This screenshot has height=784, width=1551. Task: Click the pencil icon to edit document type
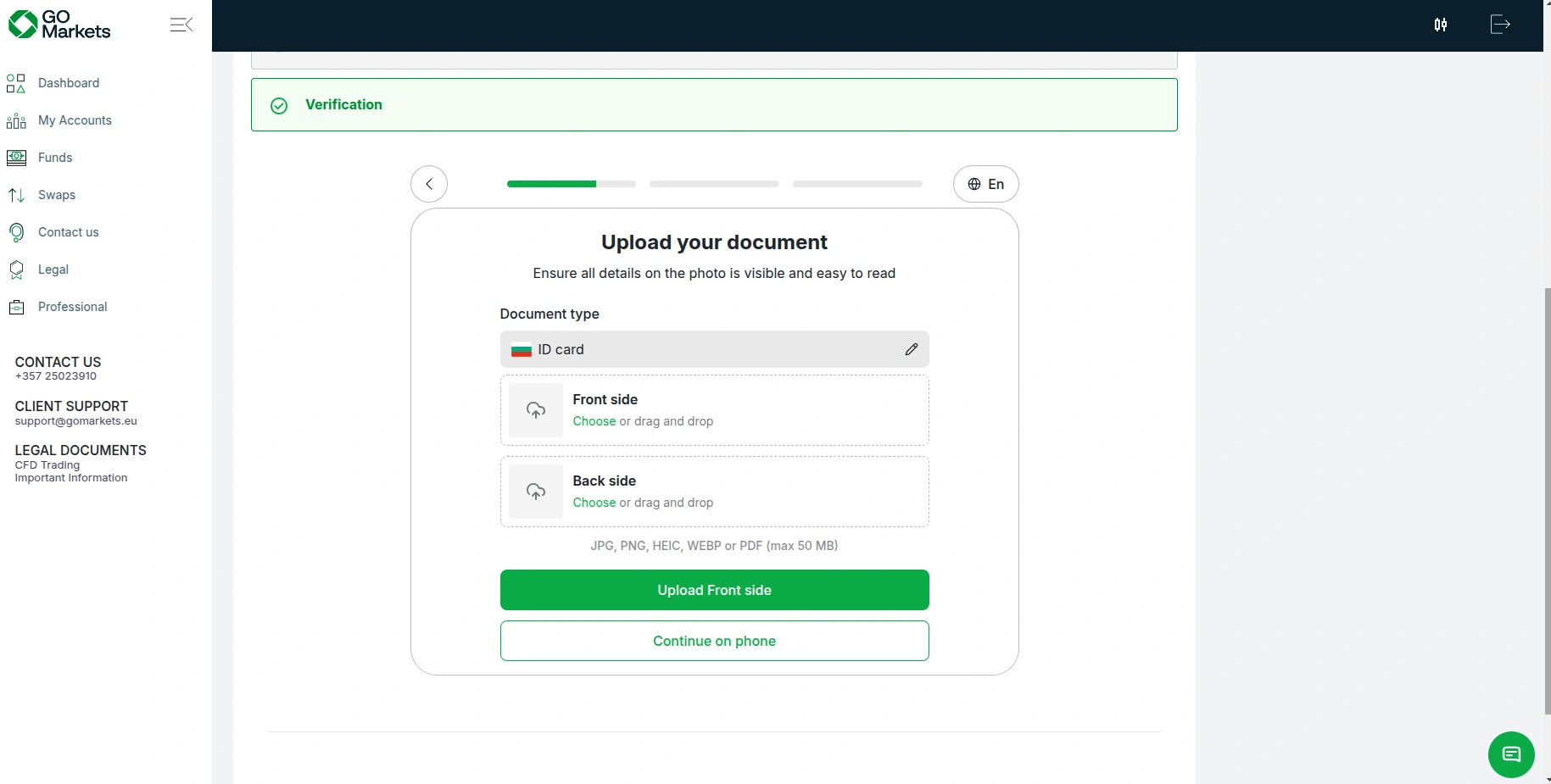point(911,349)
